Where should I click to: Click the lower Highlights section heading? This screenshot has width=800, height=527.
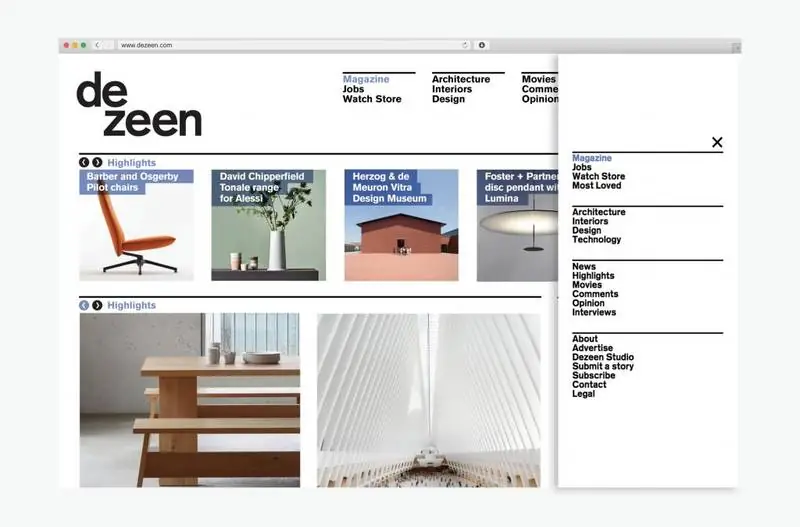coord(132,305)
